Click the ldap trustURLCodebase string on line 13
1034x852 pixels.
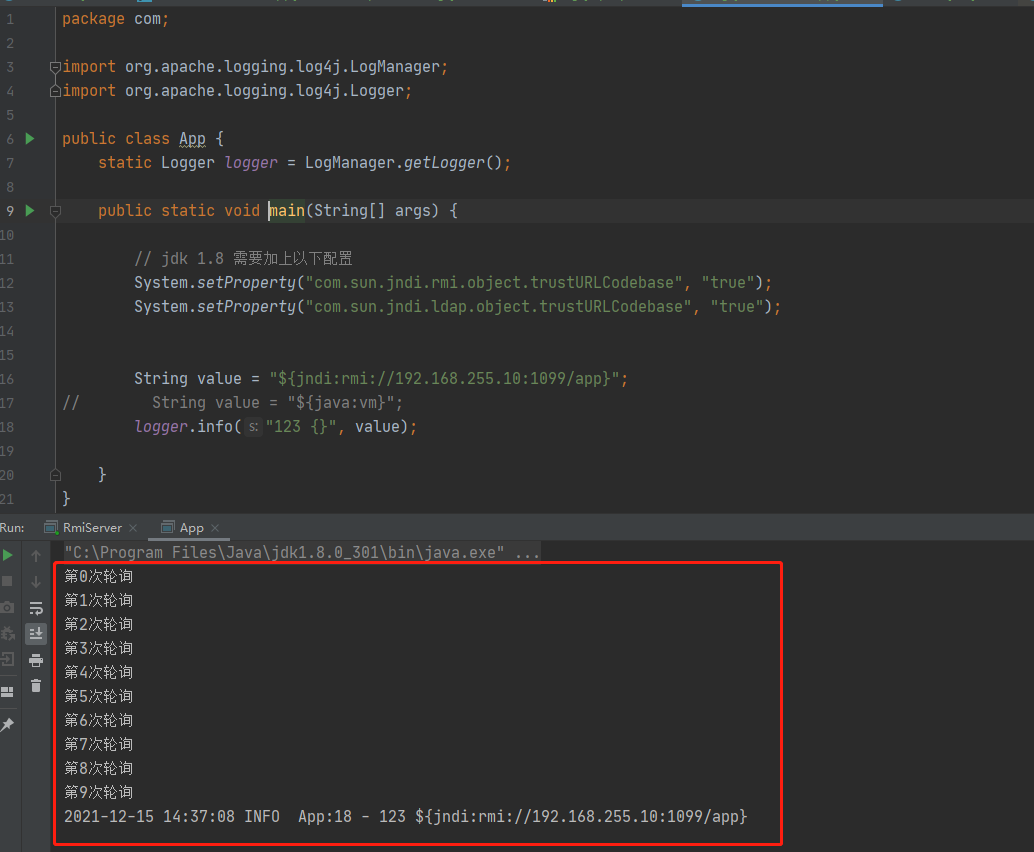pyautogui.click(x=499, y=307)
